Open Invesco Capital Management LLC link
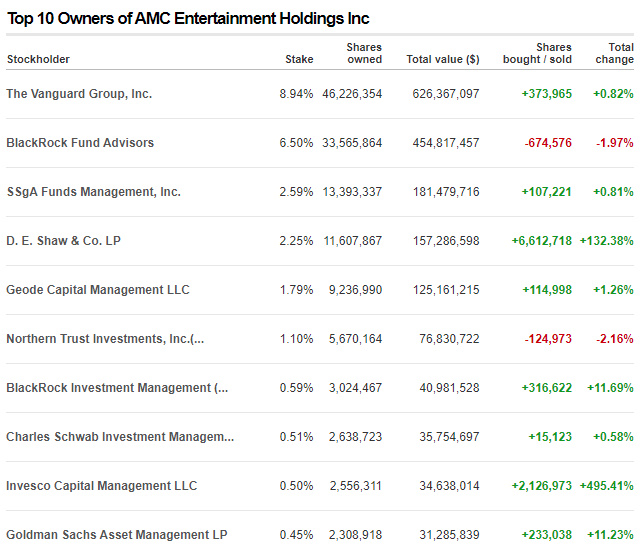The height and width of the screenshot is (551, 640). [x=102, y=486]
